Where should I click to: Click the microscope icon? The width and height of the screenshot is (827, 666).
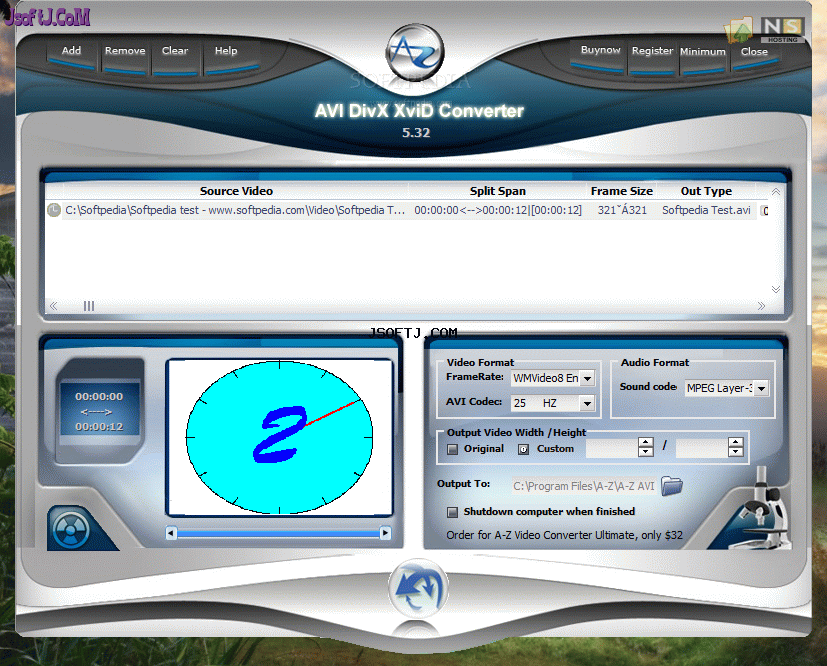(x=762, y=510)
